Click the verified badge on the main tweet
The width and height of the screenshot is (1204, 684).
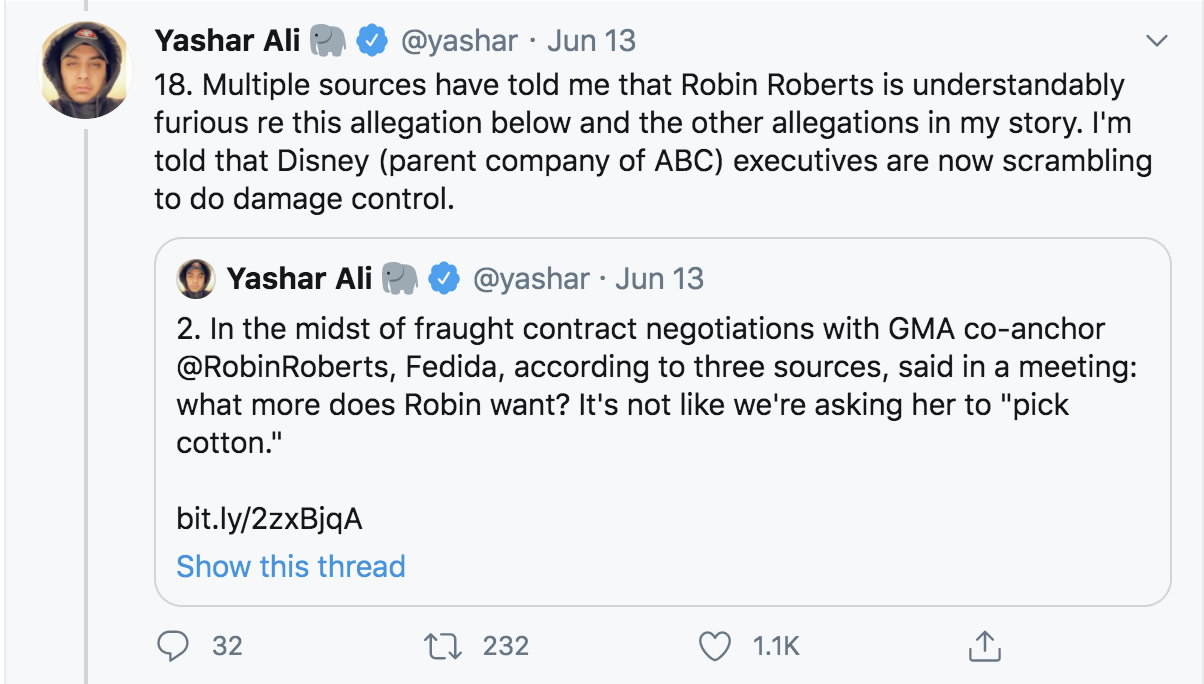click(373, 41)
